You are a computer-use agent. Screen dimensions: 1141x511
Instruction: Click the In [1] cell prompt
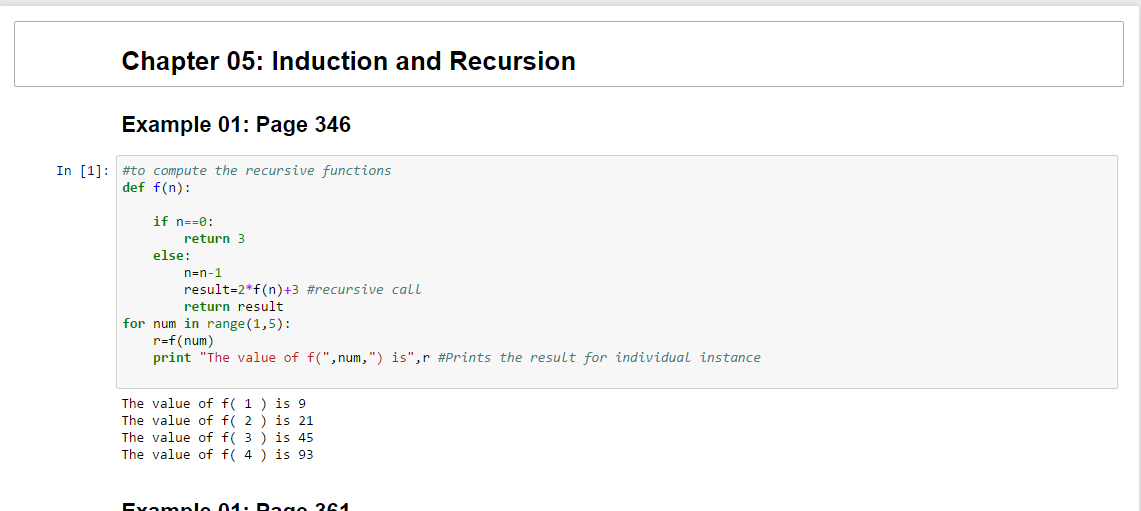(83, 171)
